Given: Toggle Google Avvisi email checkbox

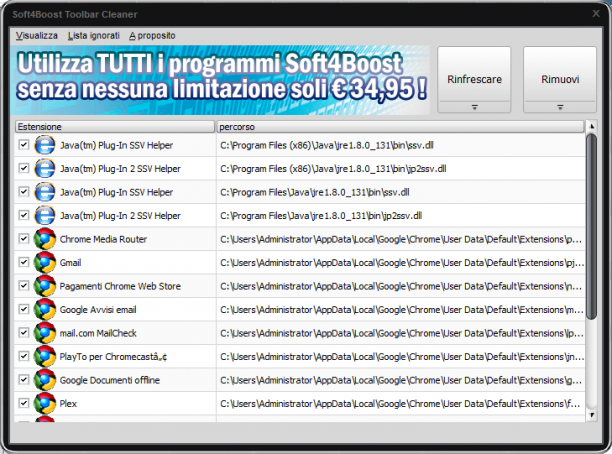Looking at the screenshot, I should [24, 309].
